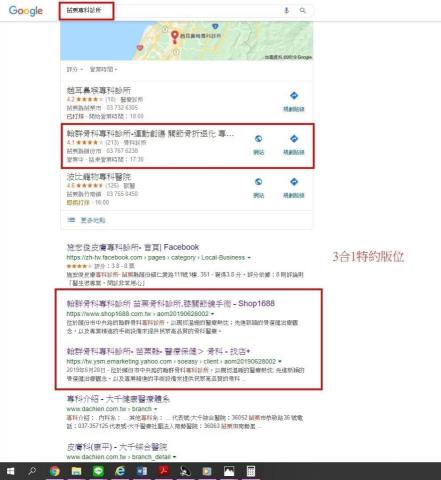Click directions icon for orthopedic clinic listing
This screenshot has width=441, height=480.
294,139
